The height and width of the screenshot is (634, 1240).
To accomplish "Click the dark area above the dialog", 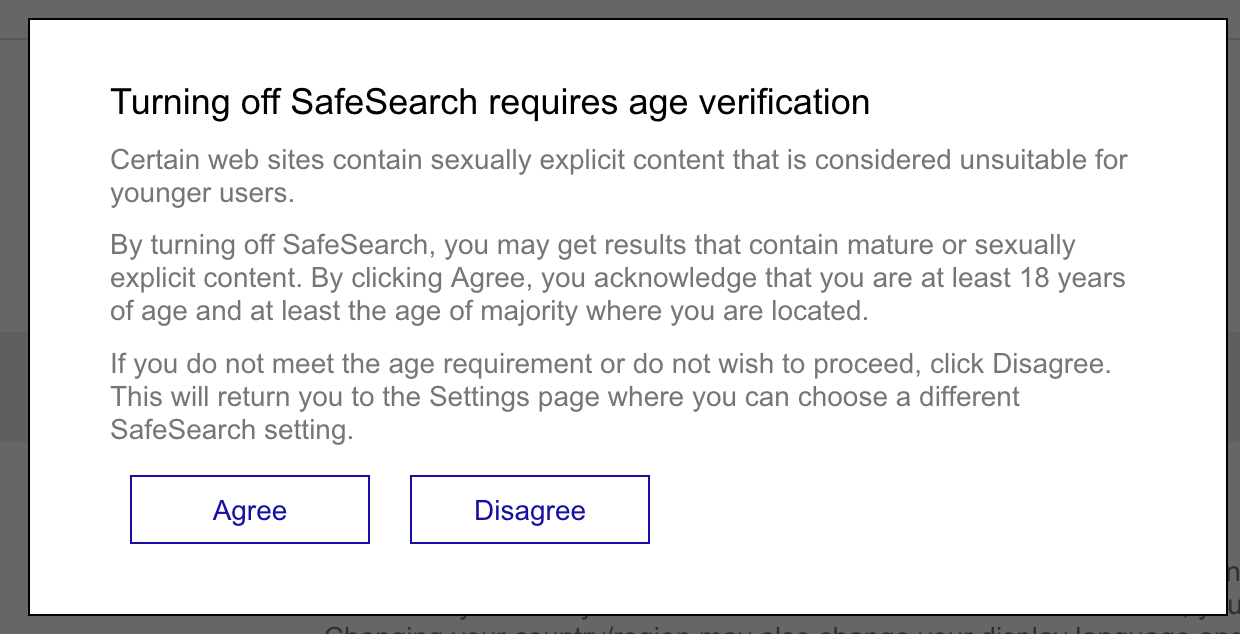I will [620, 8].
